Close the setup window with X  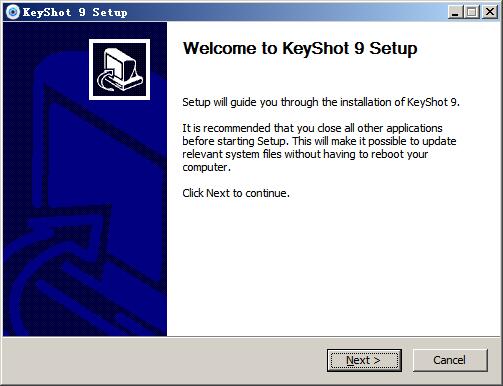coord(490,12)
